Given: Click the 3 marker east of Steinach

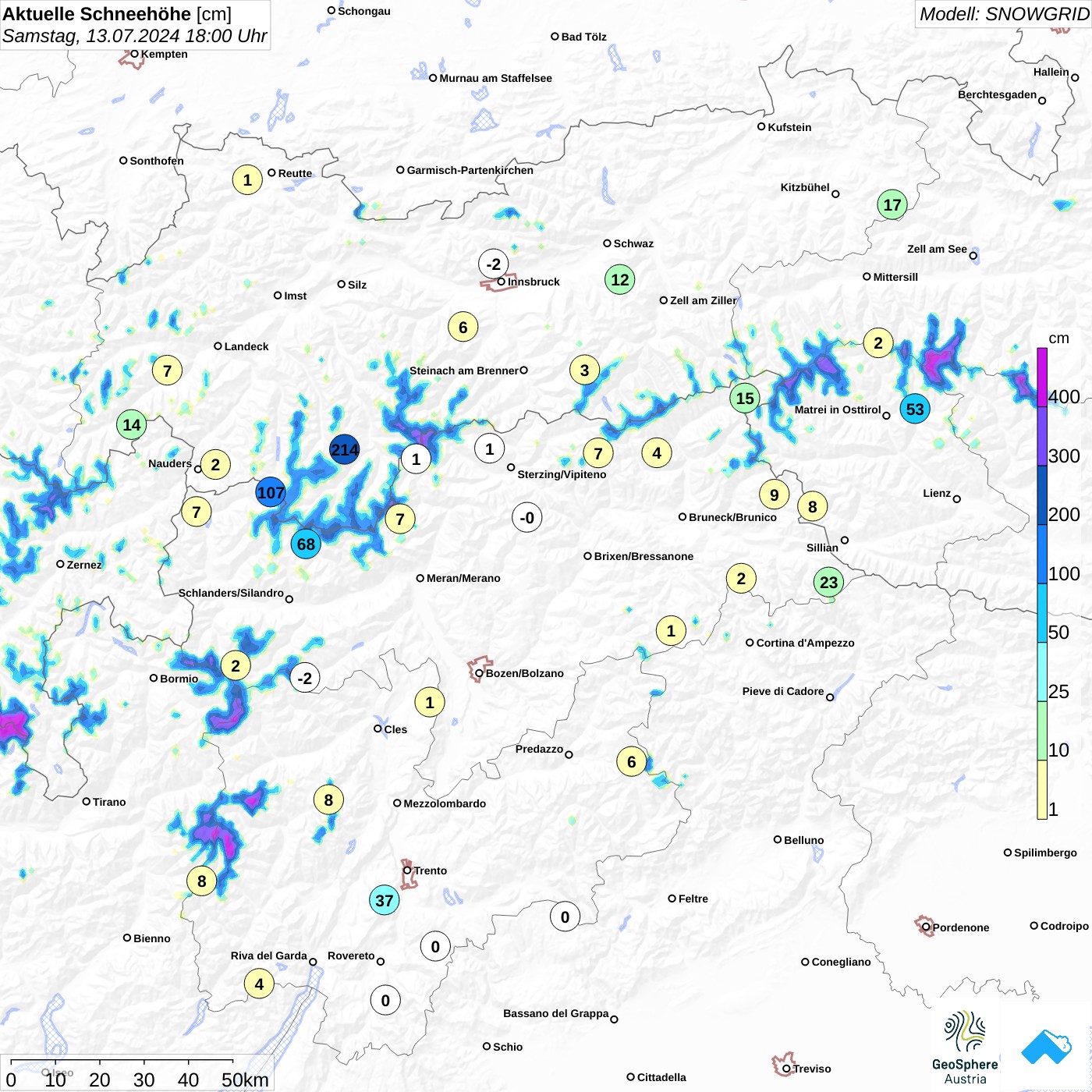Looking at the screenshot, I should (x=585, y=370).
